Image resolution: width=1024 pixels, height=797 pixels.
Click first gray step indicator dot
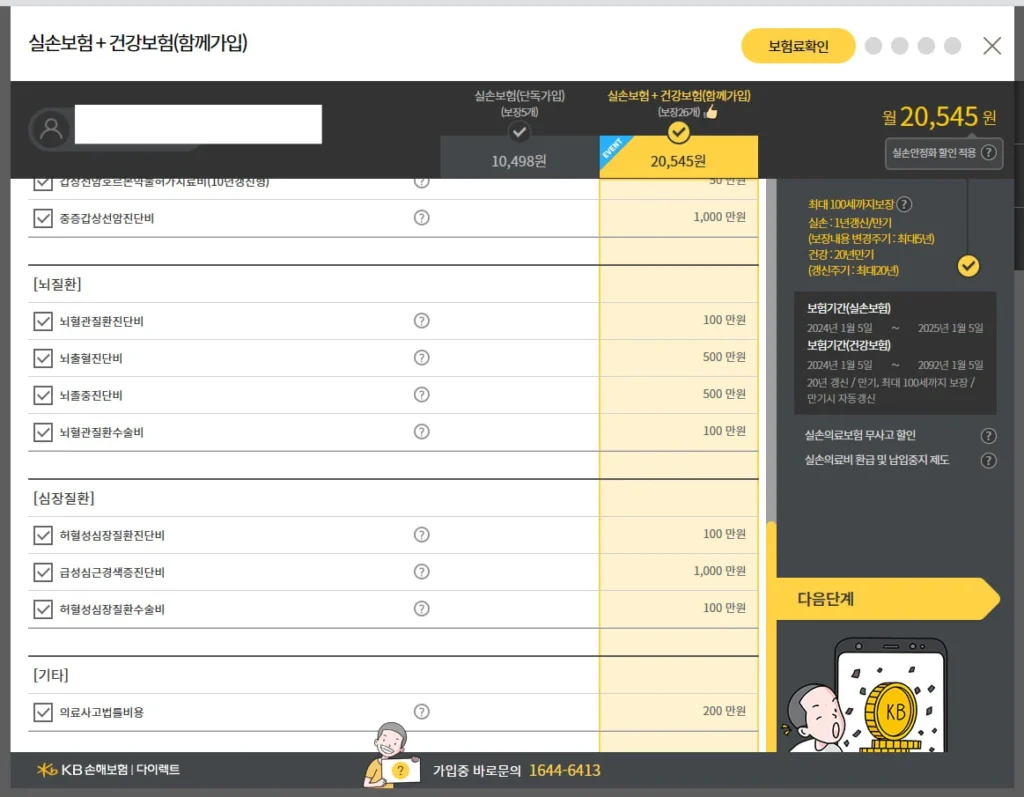tap(873, 46)
